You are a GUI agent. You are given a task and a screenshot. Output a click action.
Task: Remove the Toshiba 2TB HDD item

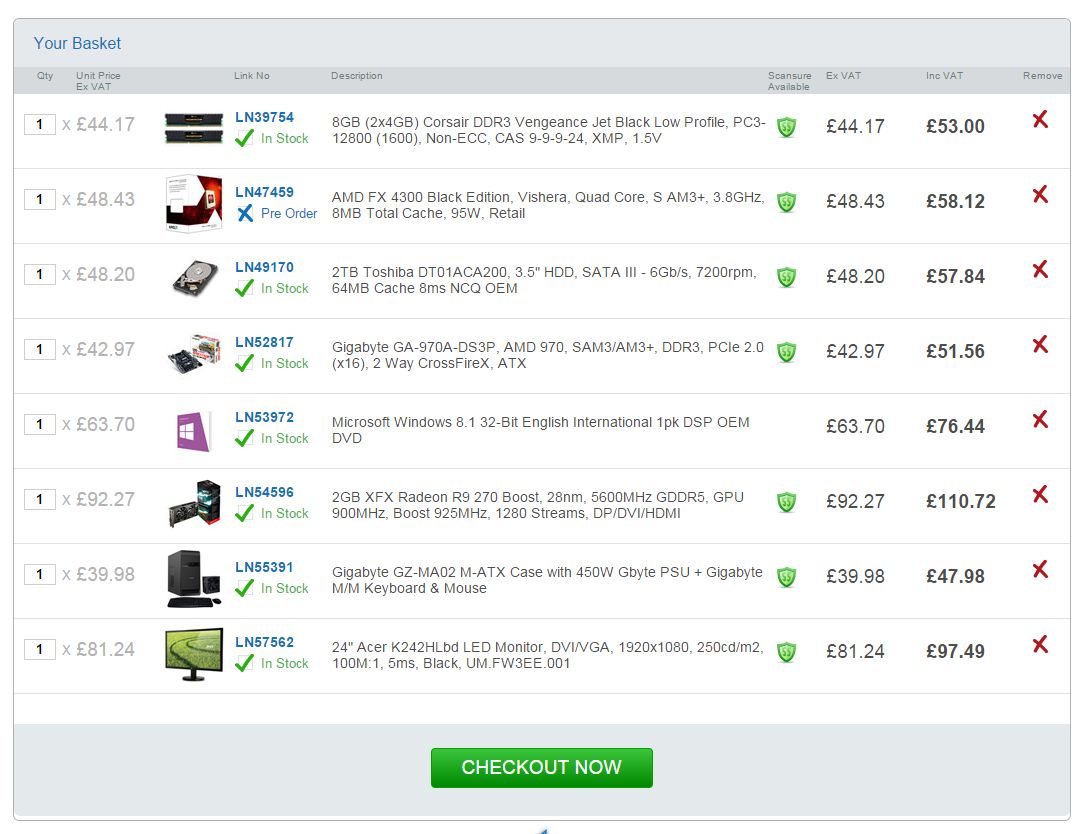point(1040,270)
